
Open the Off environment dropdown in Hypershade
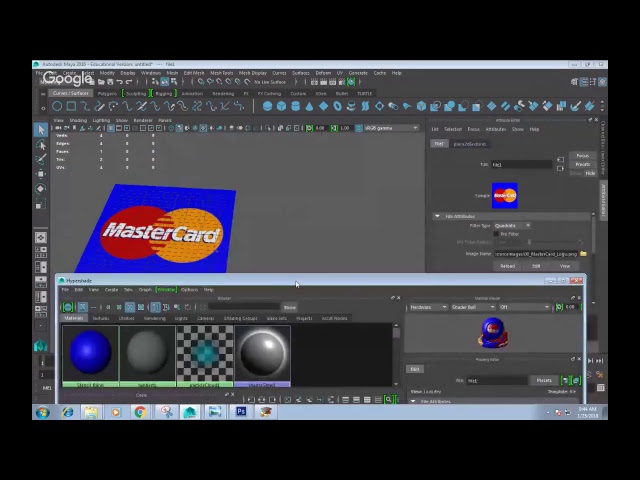tap(524, 307)
